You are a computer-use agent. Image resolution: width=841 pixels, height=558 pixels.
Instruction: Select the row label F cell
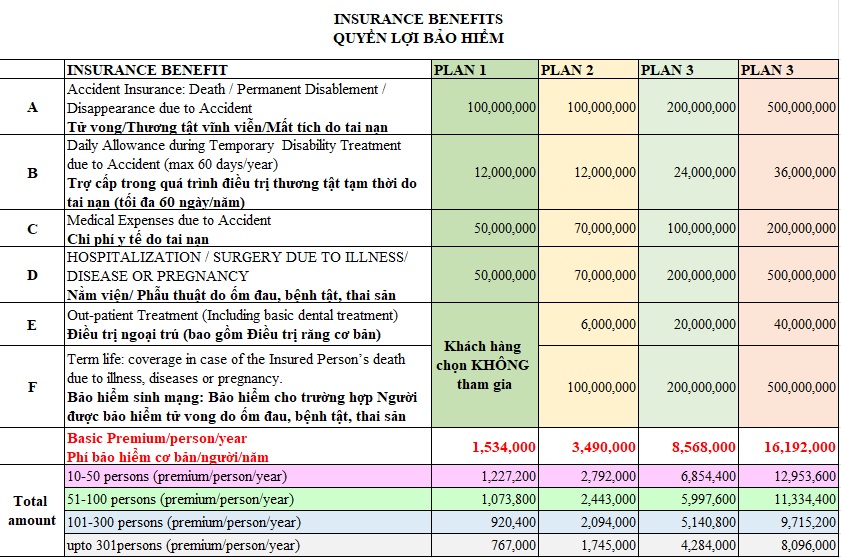click(x=32, y=386)
